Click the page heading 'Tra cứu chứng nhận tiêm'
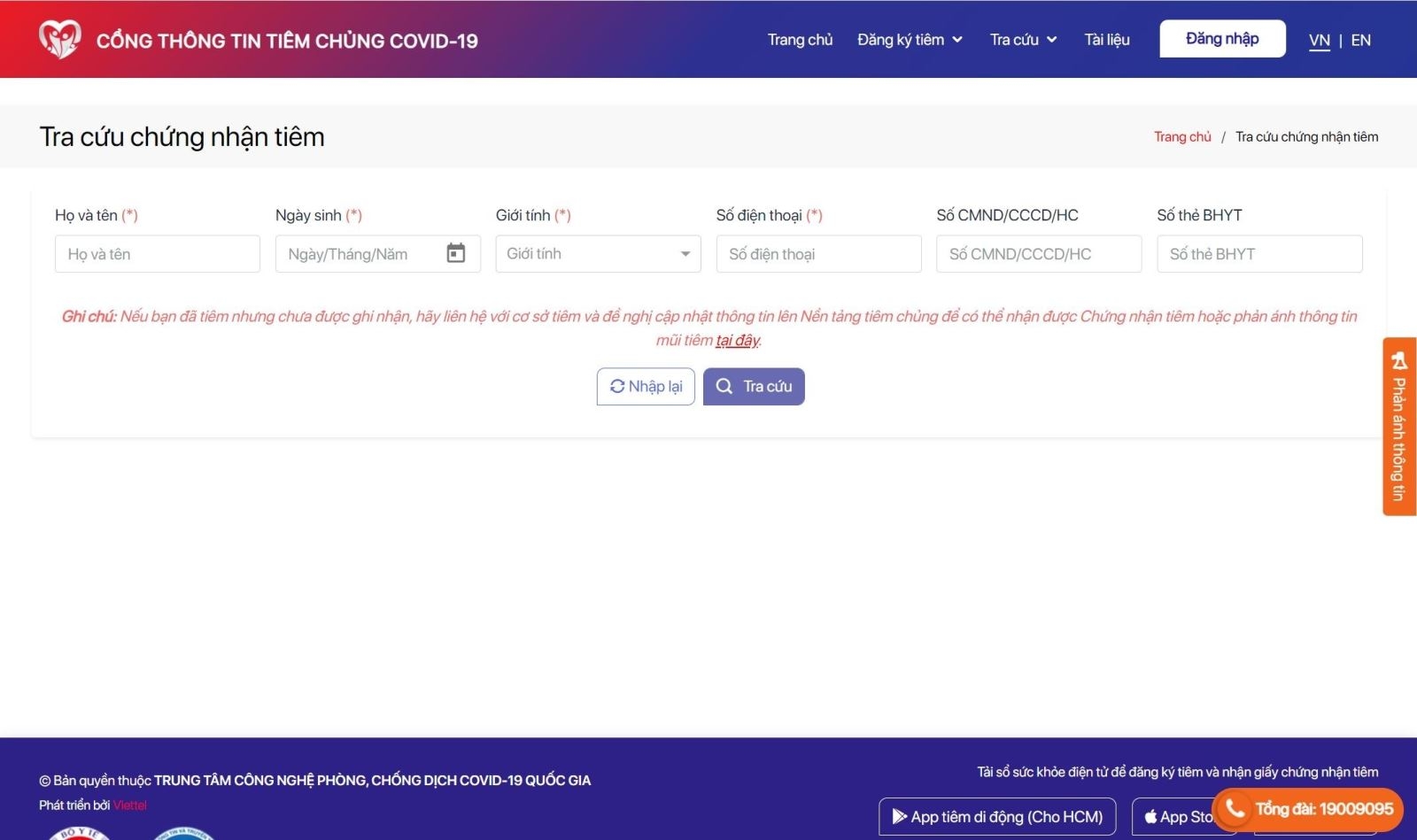Viewport: 1417px width, 840px height. (x=182, y=137)
